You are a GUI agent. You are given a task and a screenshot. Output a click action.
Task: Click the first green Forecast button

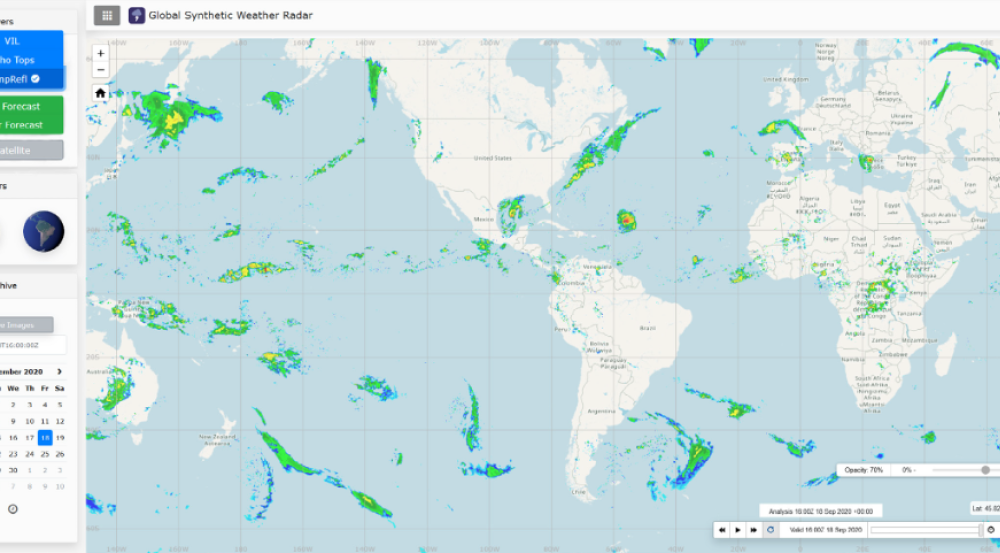tap(31, 107)
